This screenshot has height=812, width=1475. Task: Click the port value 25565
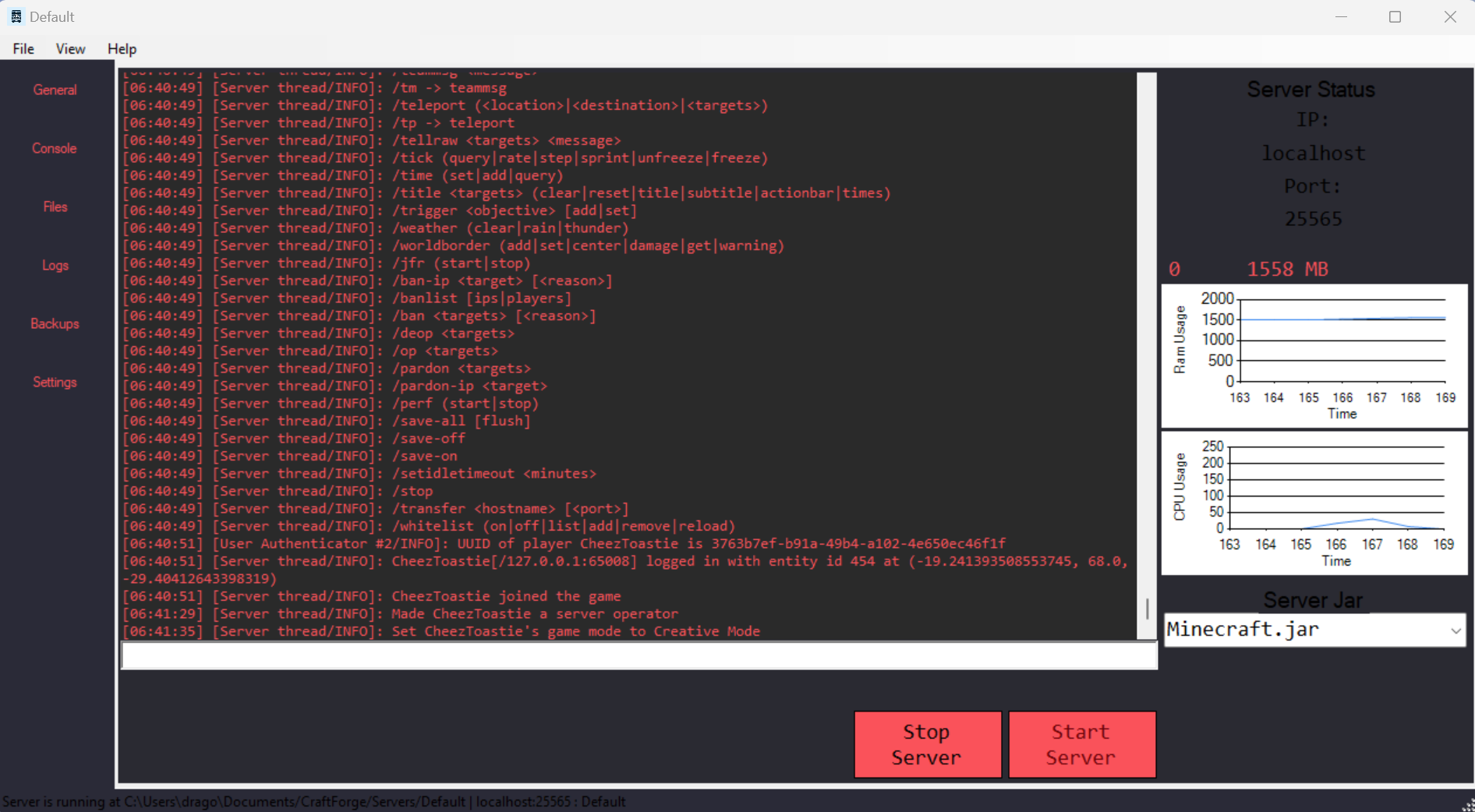tap(1314, 219)
